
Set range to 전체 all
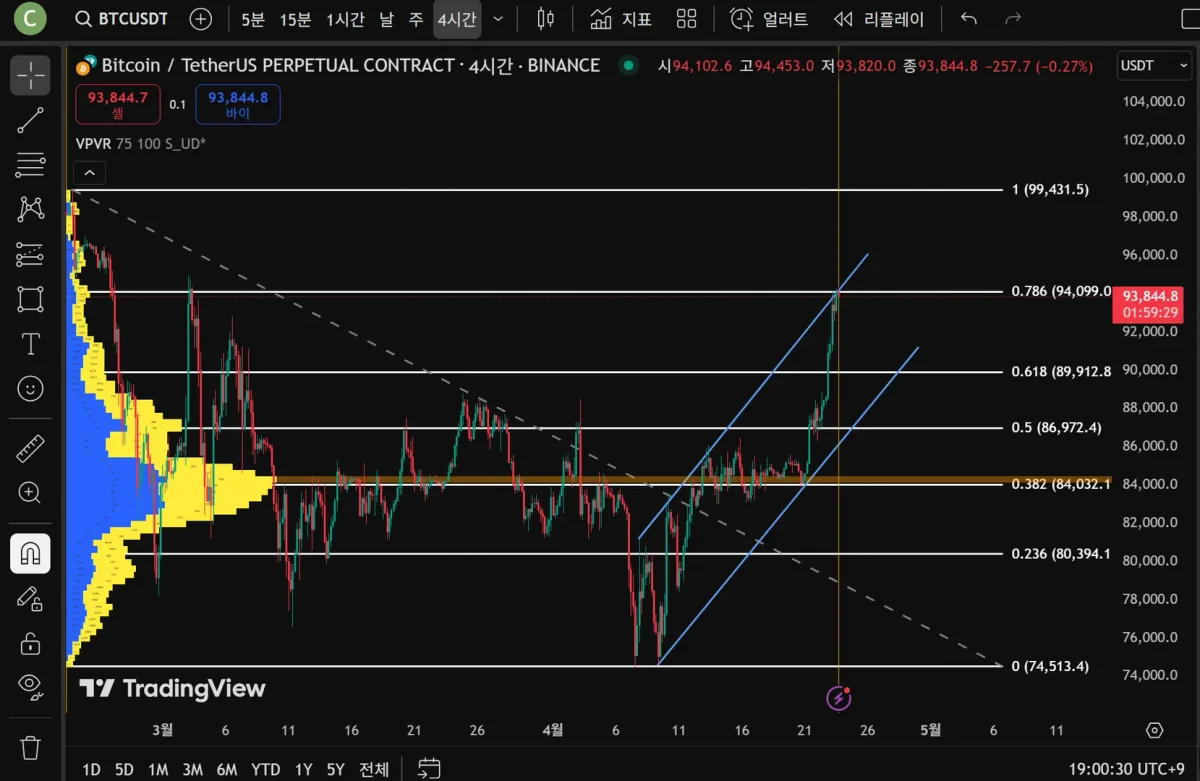click(374, 769)
